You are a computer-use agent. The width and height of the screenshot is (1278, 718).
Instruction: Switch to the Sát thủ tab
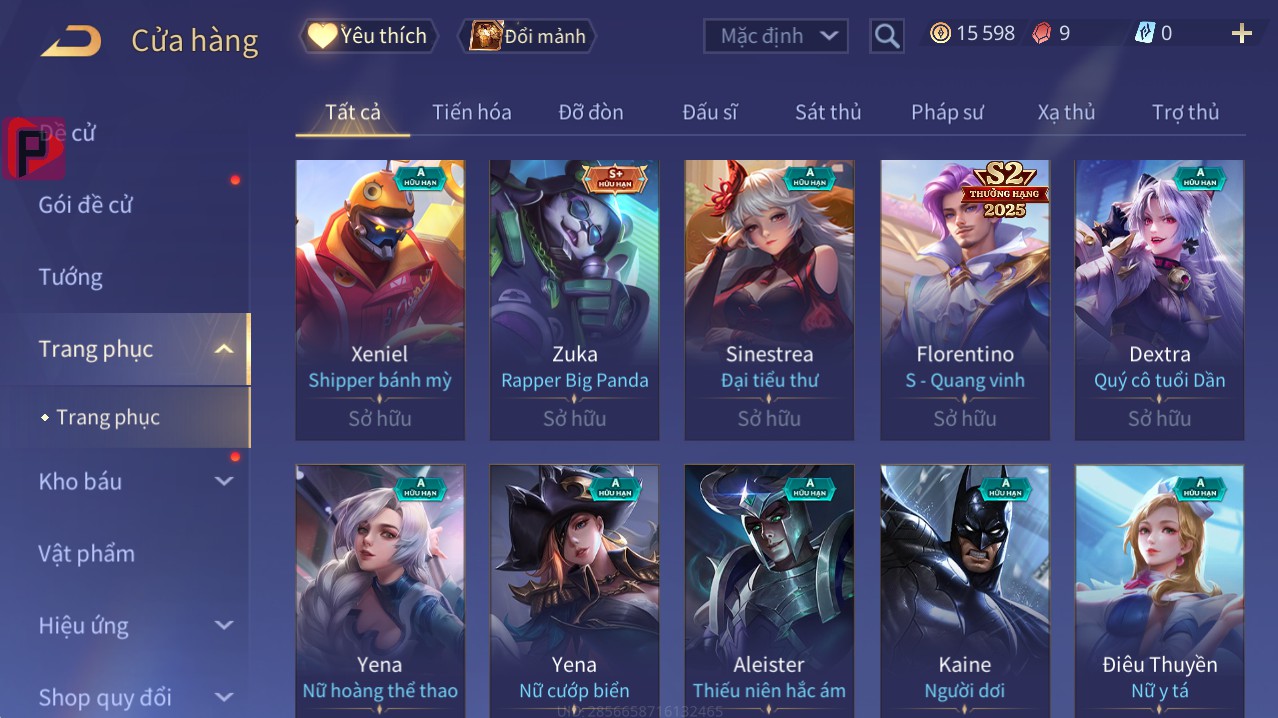828,112
